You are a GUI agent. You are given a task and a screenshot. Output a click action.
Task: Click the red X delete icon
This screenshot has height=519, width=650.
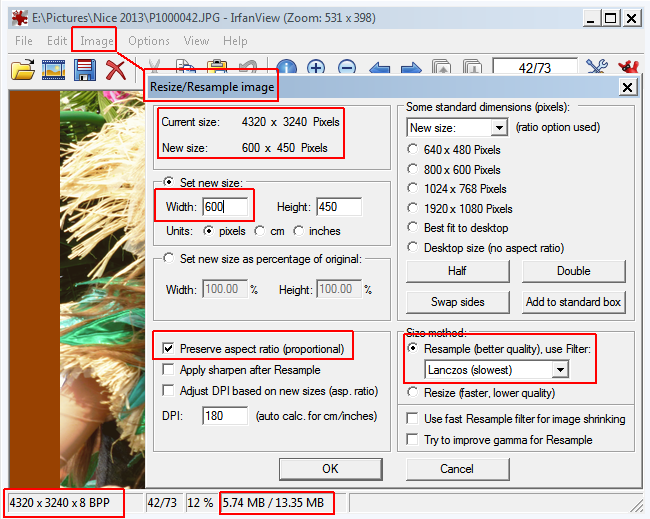(x=116, y=69)
